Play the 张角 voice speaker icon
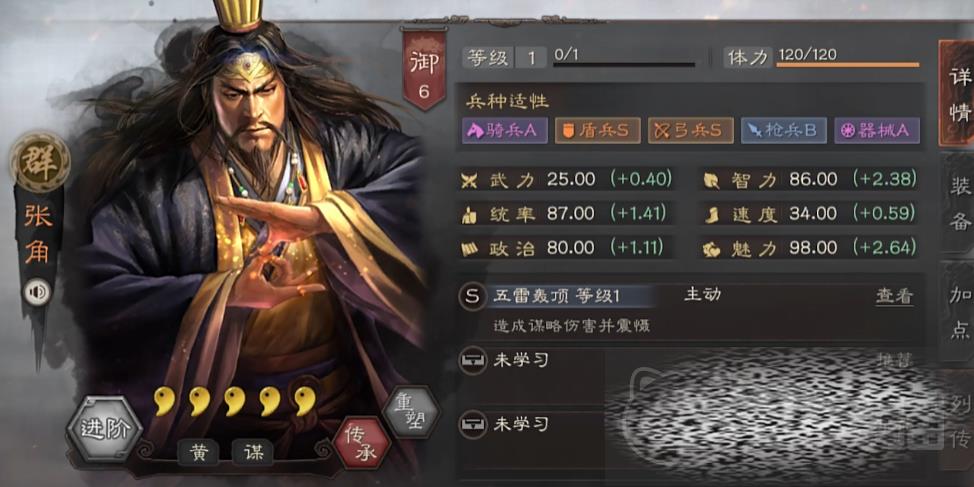The width and height of the screenshot is (974, 487). click(37, 292)
